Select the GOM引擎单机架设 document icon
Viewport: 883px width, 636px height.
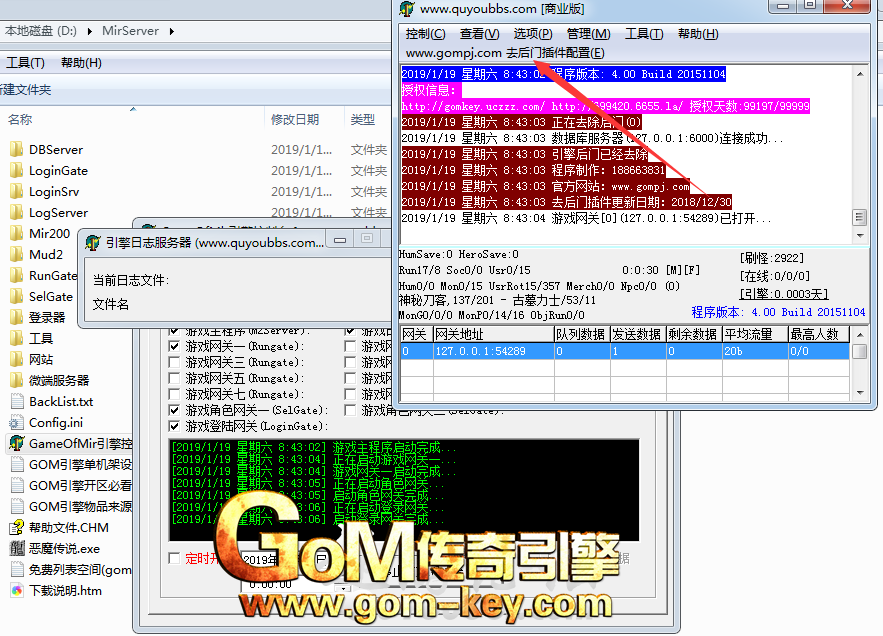tap(17, 465)
